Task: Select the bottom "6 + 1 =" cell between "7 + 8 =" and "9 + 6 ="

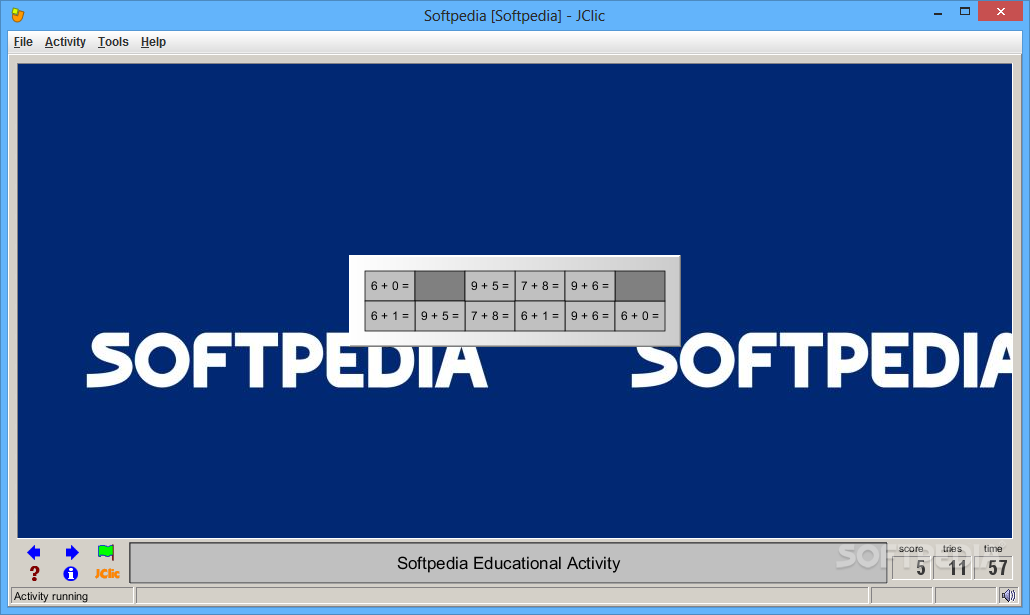Action: (x=540, y=316)
